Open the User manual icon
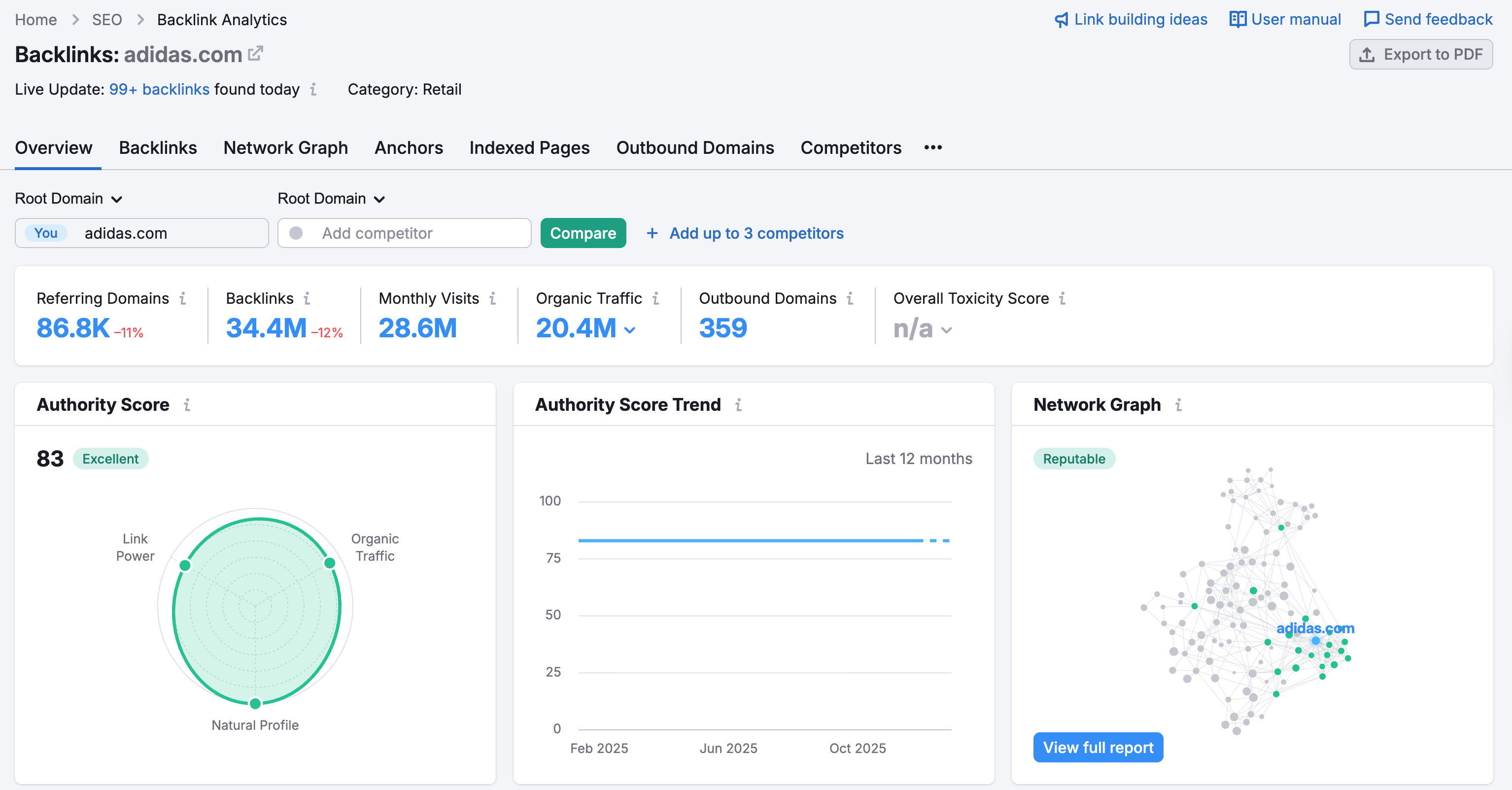This screenshot has width=1512, height=790. tap(1237, 19)
